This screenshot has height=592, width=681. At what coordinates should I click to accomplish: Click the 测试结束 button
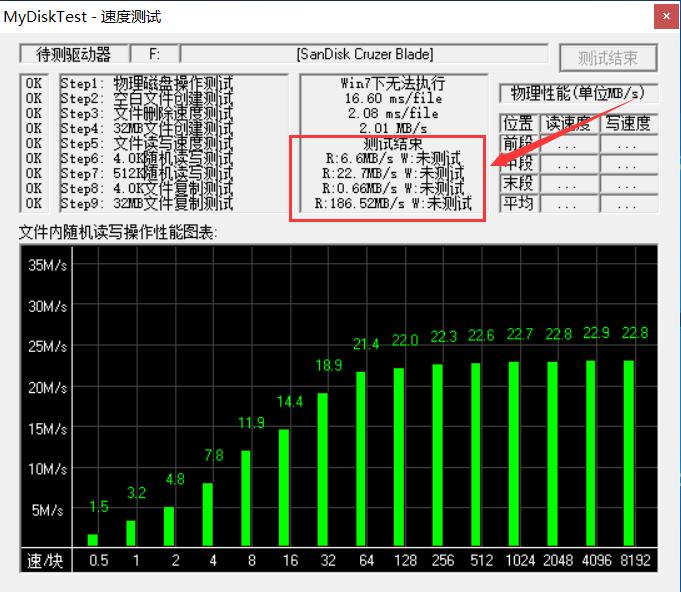point(607,58)
